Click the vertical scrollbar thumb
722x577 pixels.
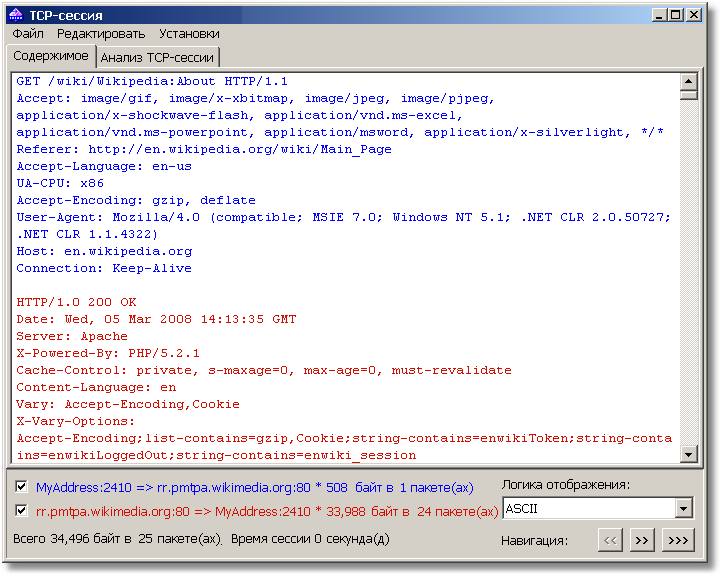click(x=688, y=95)
